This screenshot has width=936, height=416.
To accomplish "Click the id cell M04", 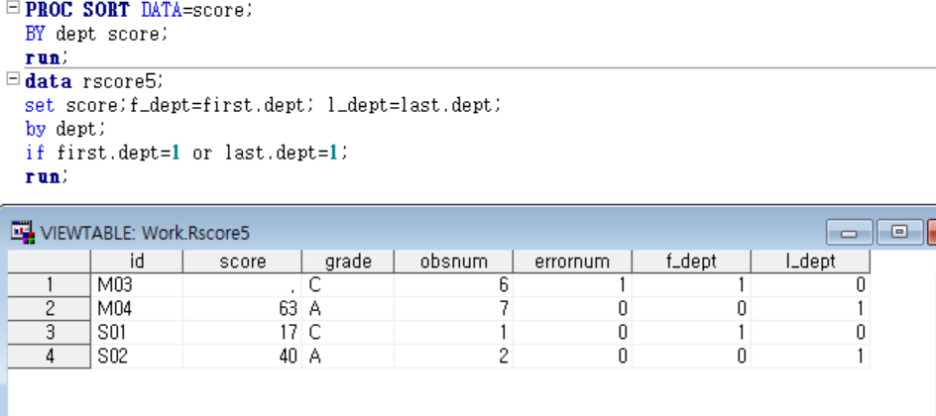I will [x=137, y=309].
